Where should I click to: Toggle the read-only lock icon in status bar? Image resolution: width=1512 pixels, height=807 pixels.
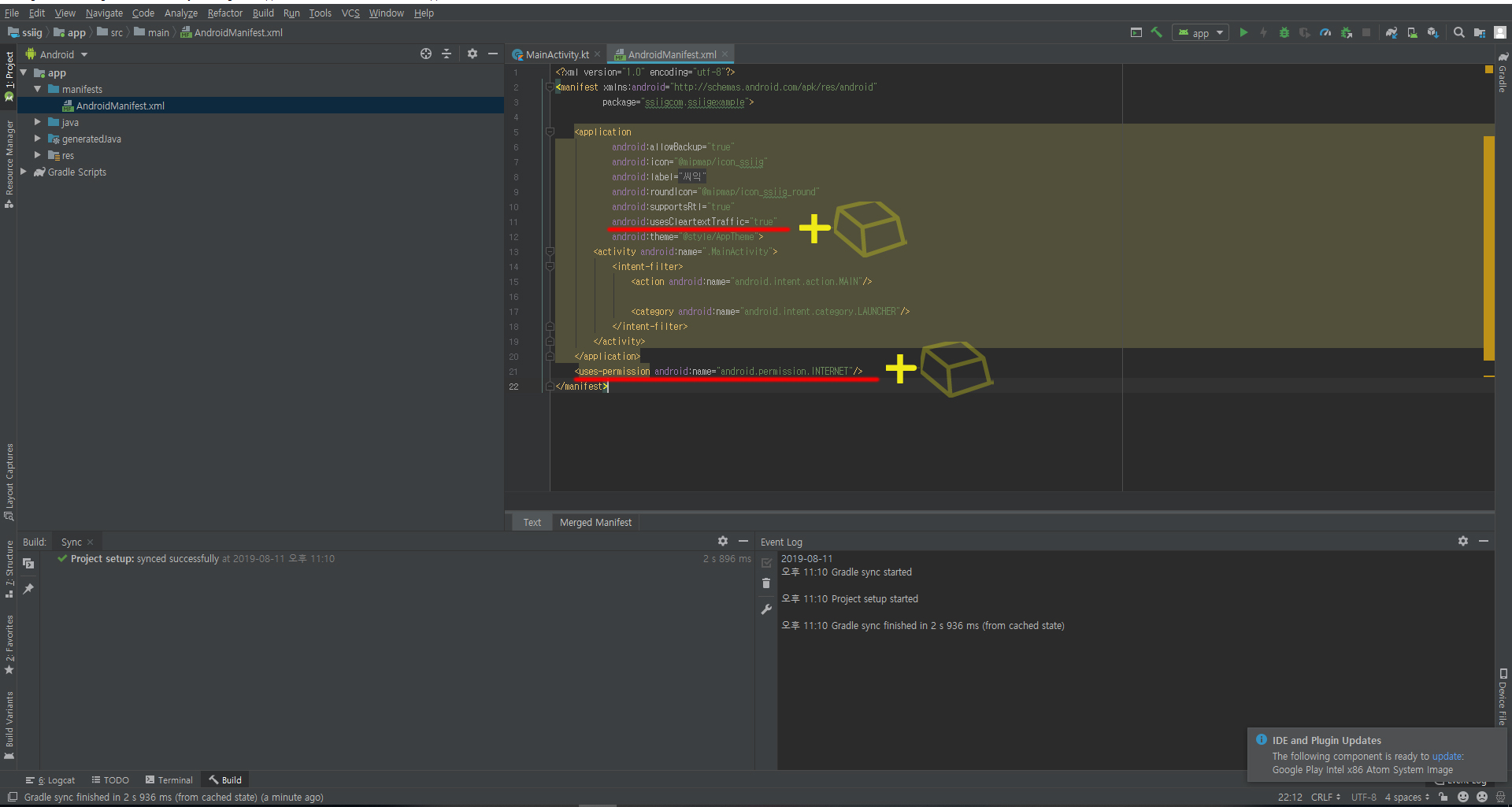click(1443, 797)
